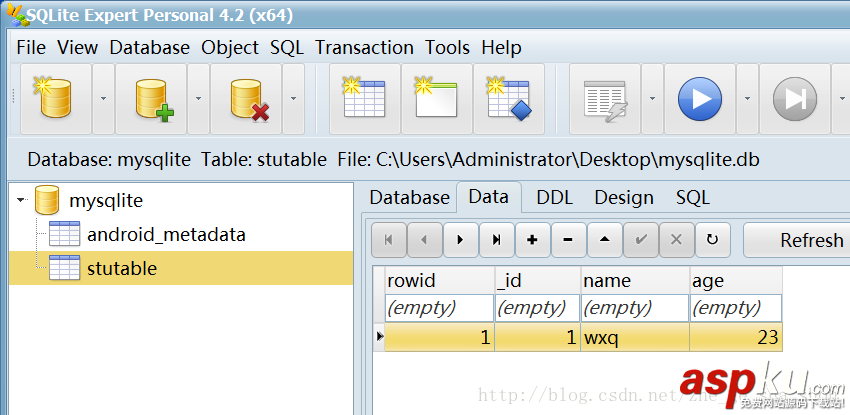Select the android_metadata table in tree
Viewport: 850px width, 415px height.
pos(166,235)
